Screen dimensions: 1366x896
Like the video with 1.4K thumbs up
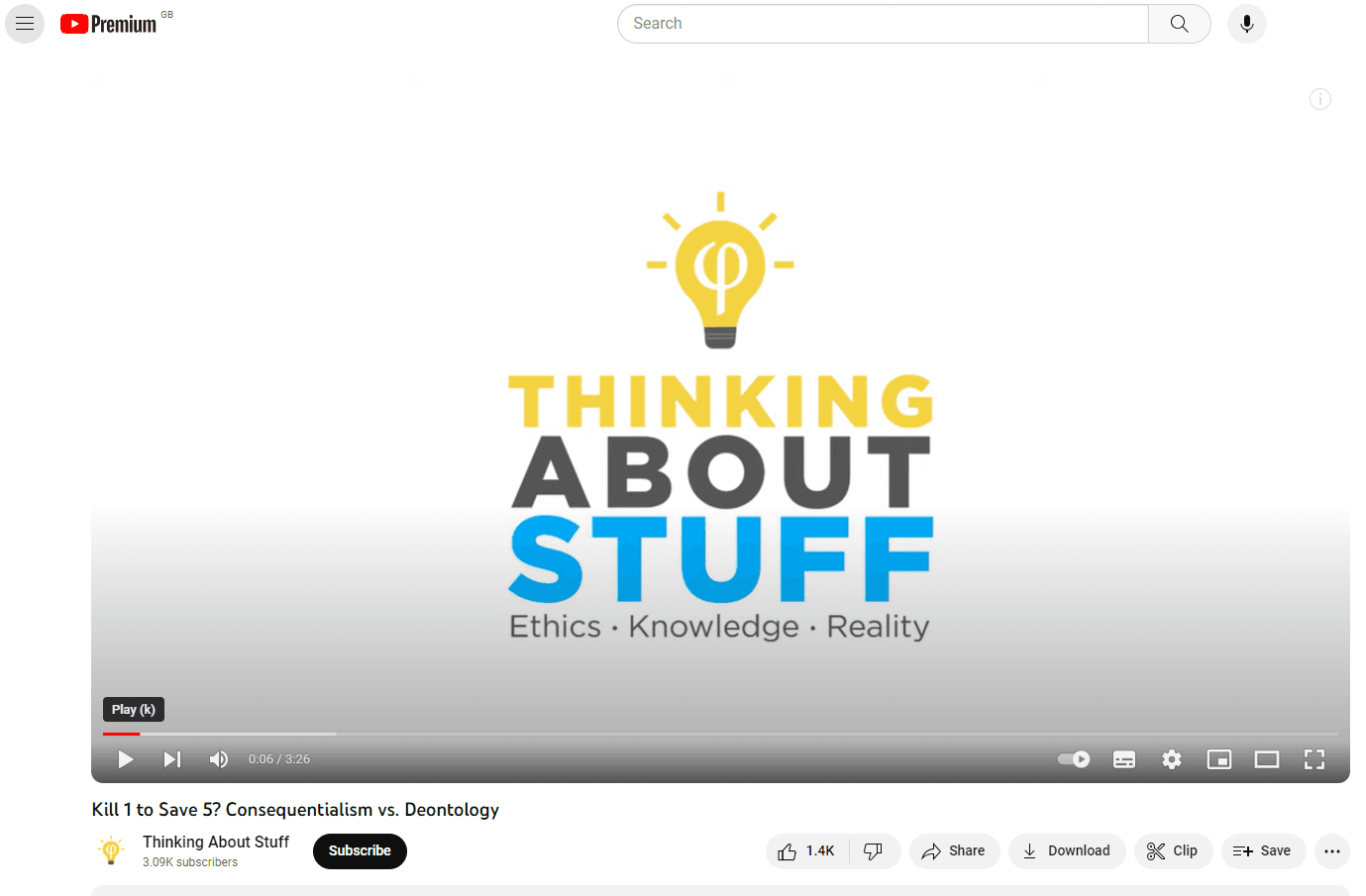(x=807, y=851)
